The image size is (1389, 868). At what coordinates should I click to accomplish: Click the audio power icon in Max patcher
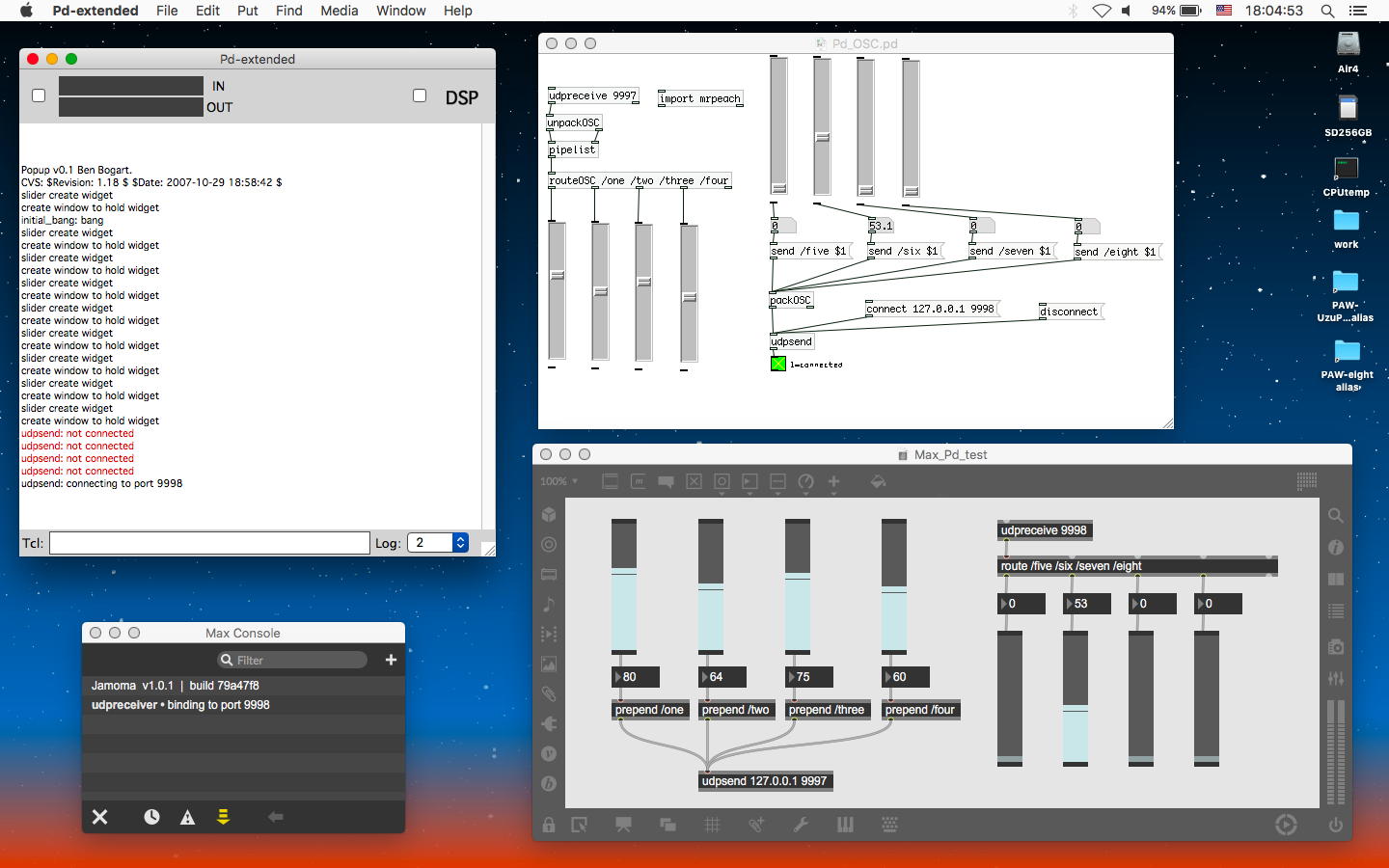[1336, 825]
